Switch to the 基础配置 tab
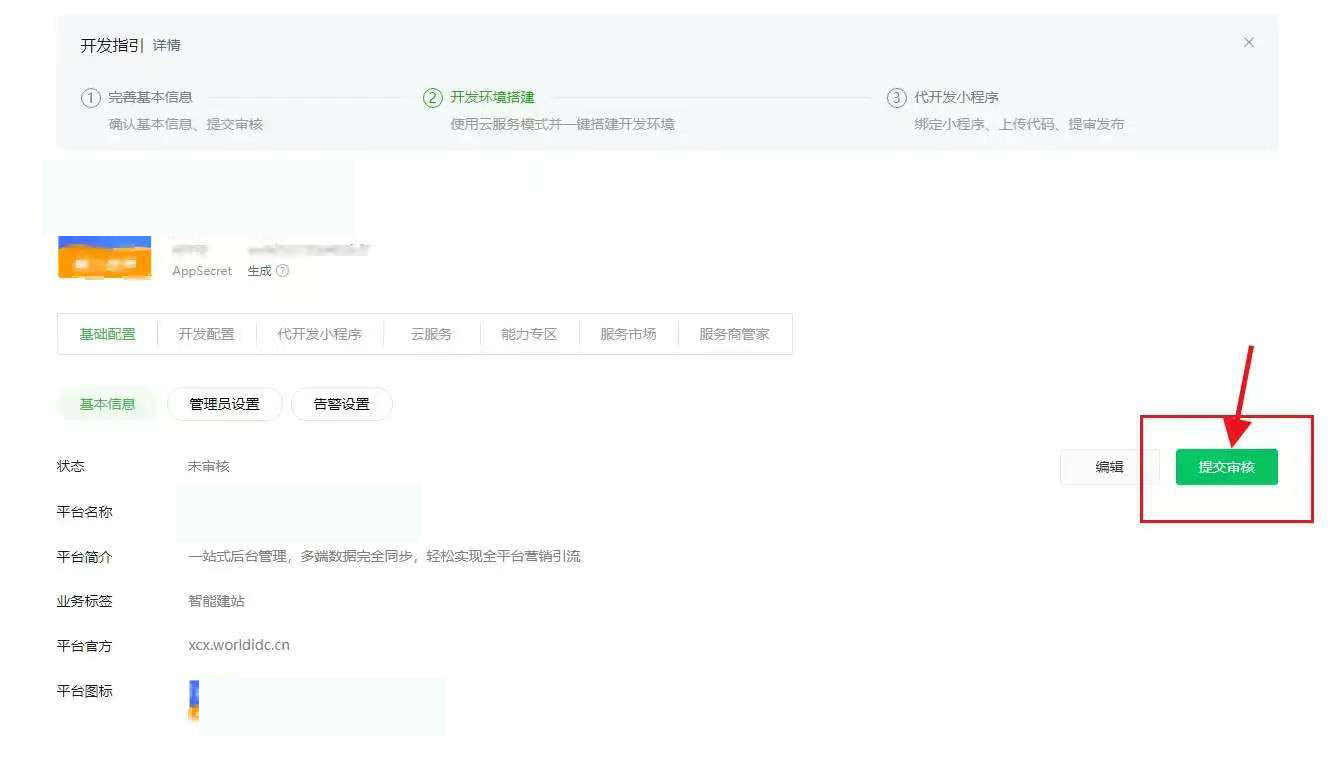Viewport: 1328px width, 757px height. coord(108,334)
